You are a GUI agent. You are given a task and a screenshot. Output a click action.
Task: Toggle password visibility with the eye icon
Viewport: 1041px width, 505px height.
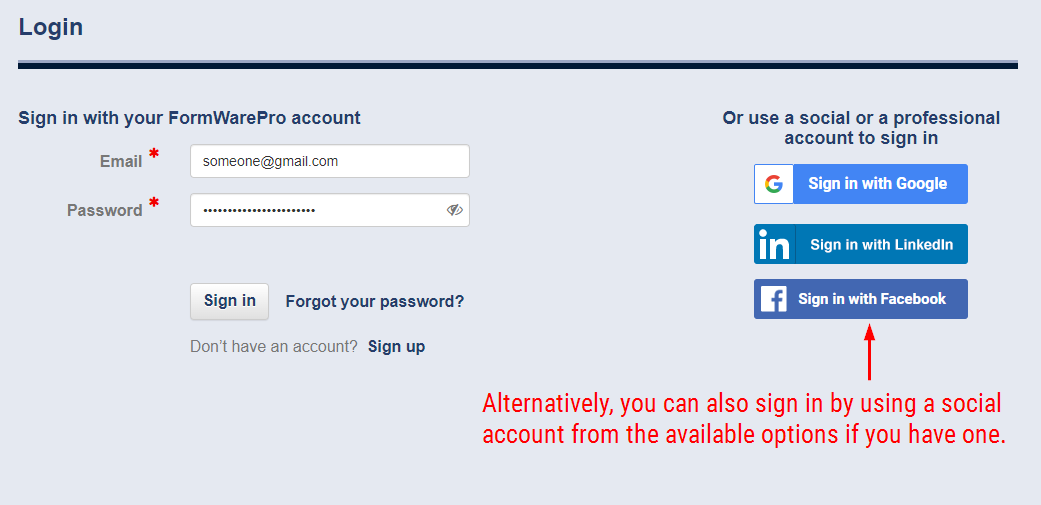(x=454, y=210)
